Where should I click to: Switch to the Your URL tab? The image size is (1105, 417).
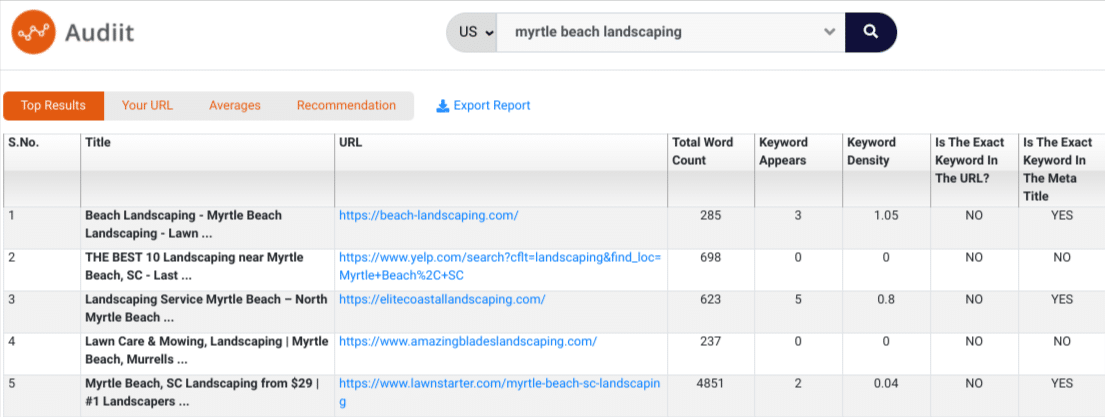[147, 106]
